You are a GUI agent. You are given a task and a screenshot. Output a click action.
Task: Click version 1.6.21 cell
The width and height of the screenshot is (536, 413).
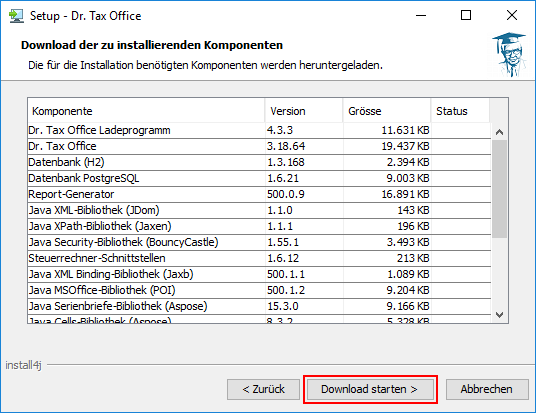(x=304, y=178)
